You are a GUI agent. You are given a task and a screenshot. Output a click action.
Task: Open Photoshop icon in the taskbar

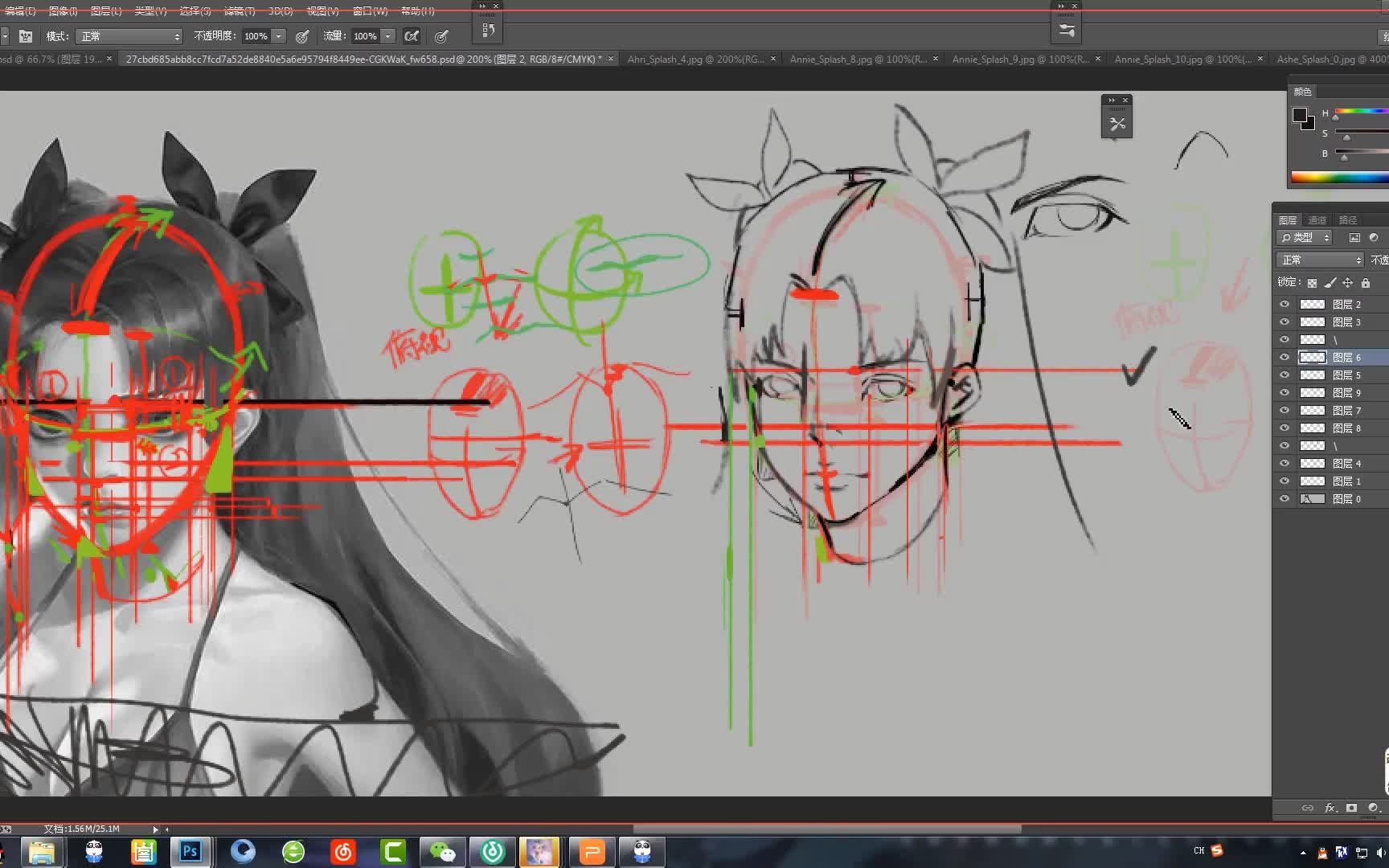(191, 851)
